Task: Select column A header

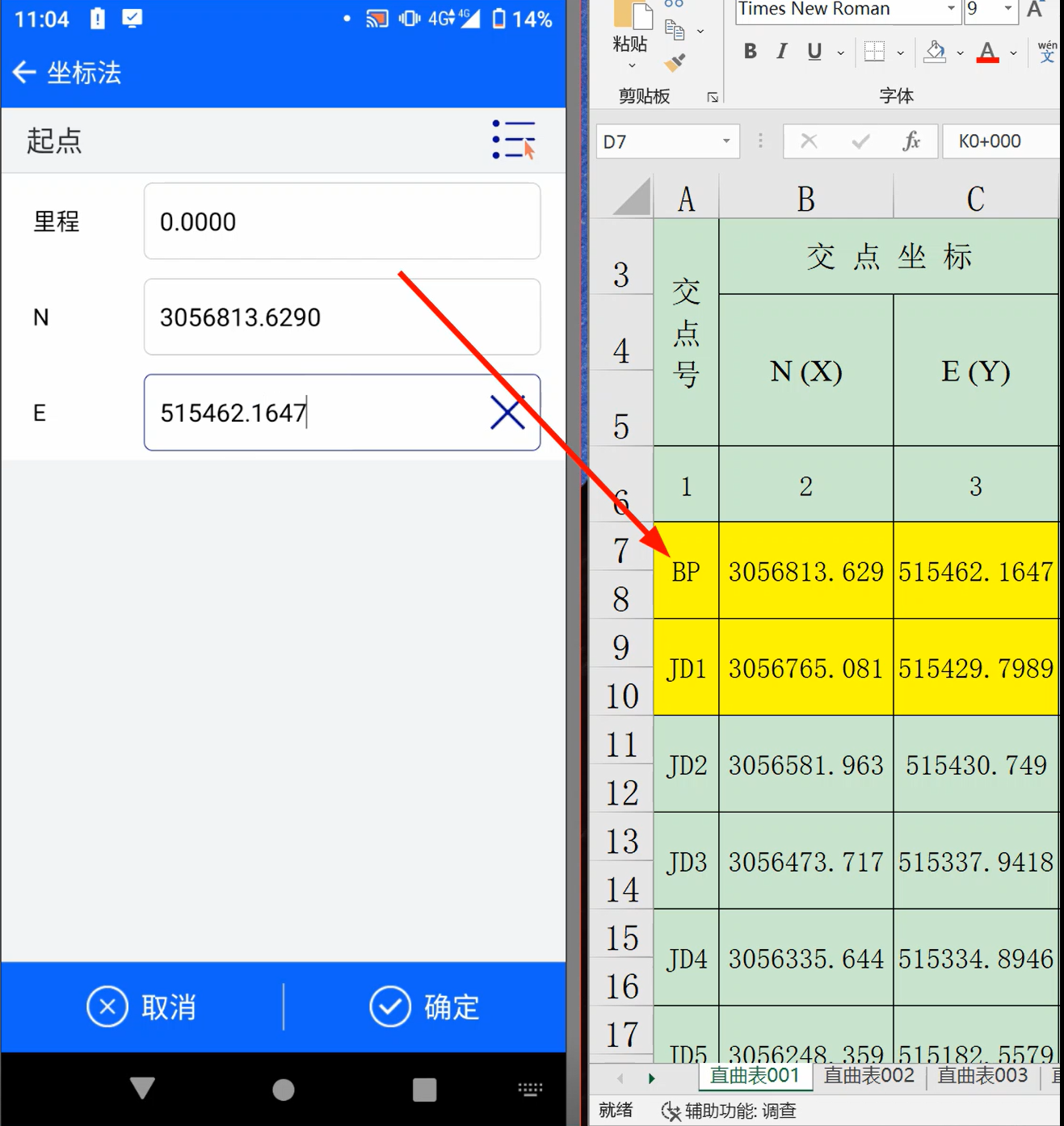Action: click(686, 198)
